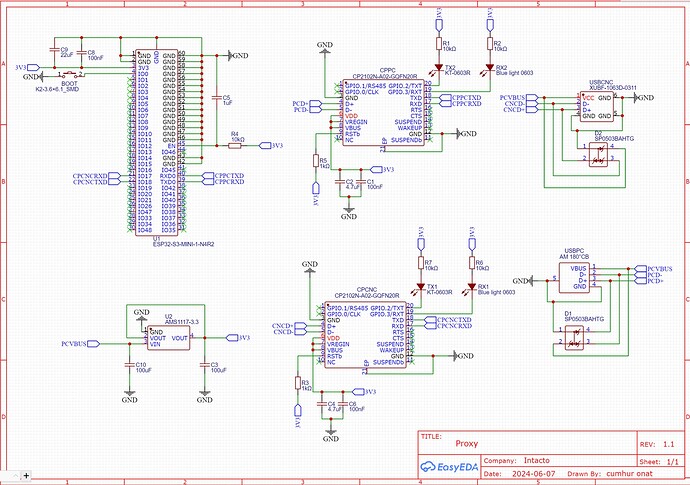690x485 pixels.
Task: Click the "AMS1117-3.3" part label
Action: [182, 322]
